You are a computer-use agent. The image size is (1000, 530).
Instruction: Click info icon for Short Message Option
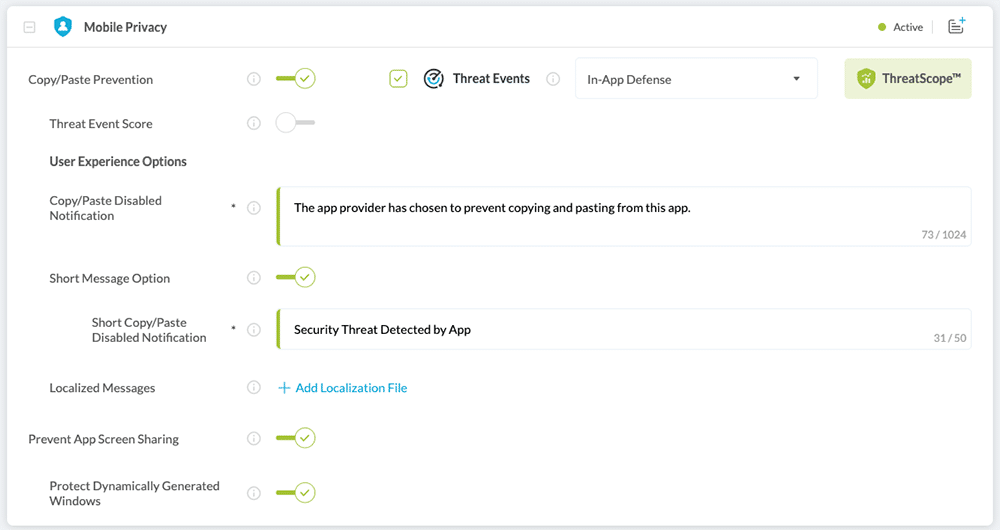point(254,278)
